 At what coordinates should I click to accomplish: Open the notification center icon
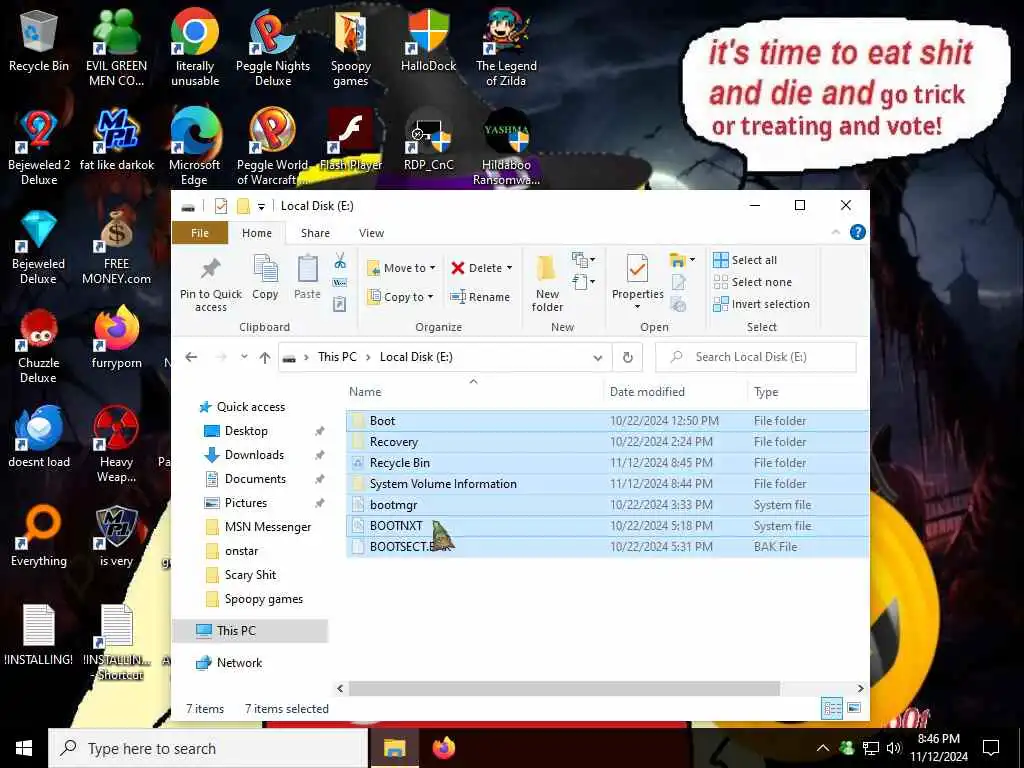[991, 748]
